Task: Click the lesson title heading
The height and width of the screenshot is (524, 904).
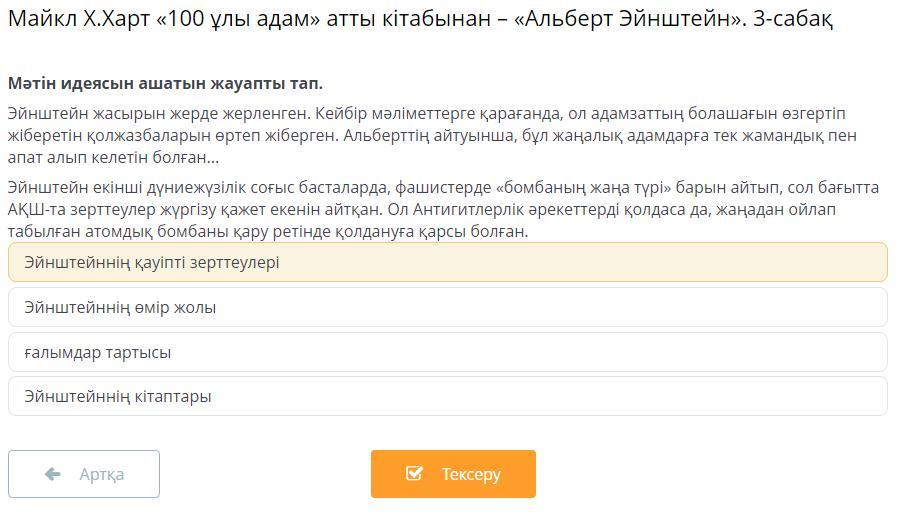Action: click(420, 19)
